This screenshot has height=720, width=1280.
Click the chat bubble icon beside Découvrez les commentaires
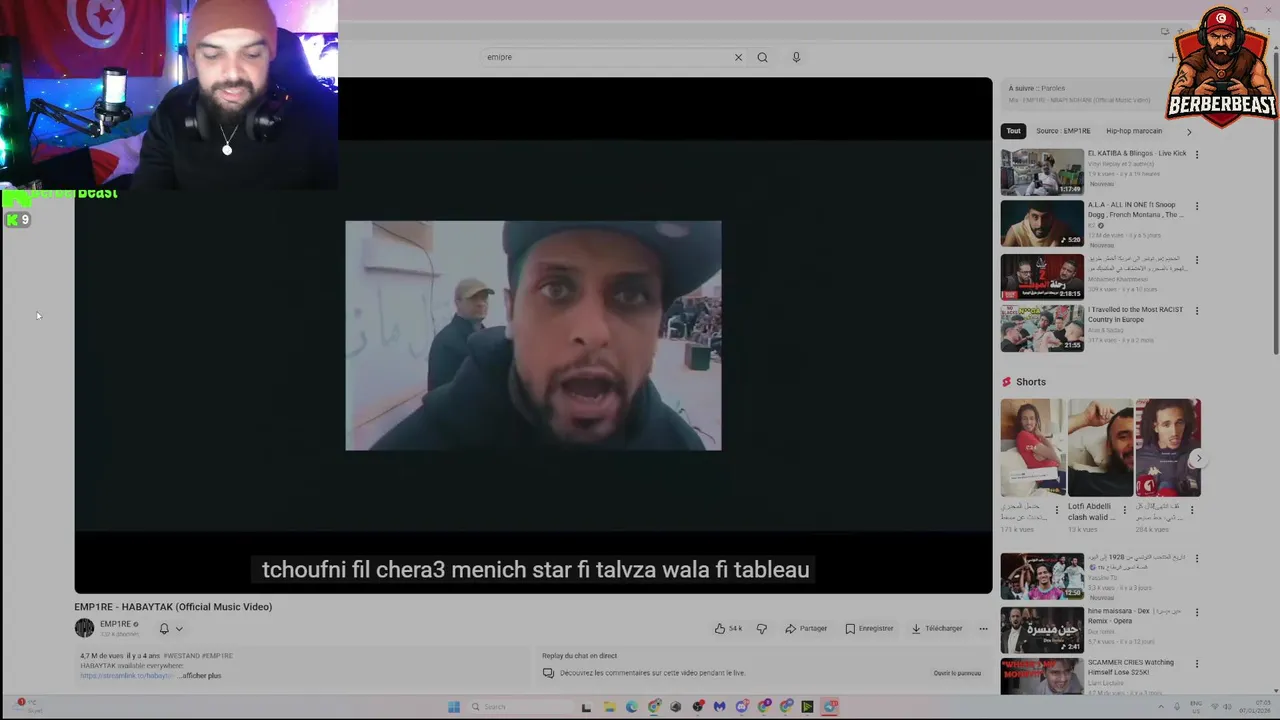coord(548,673)
